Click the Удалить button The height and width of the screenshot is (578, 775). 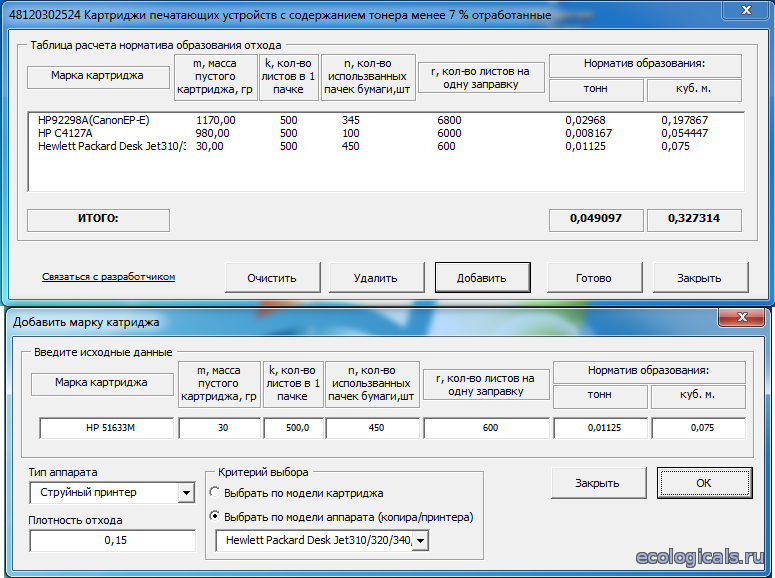(x=376, y=278)
